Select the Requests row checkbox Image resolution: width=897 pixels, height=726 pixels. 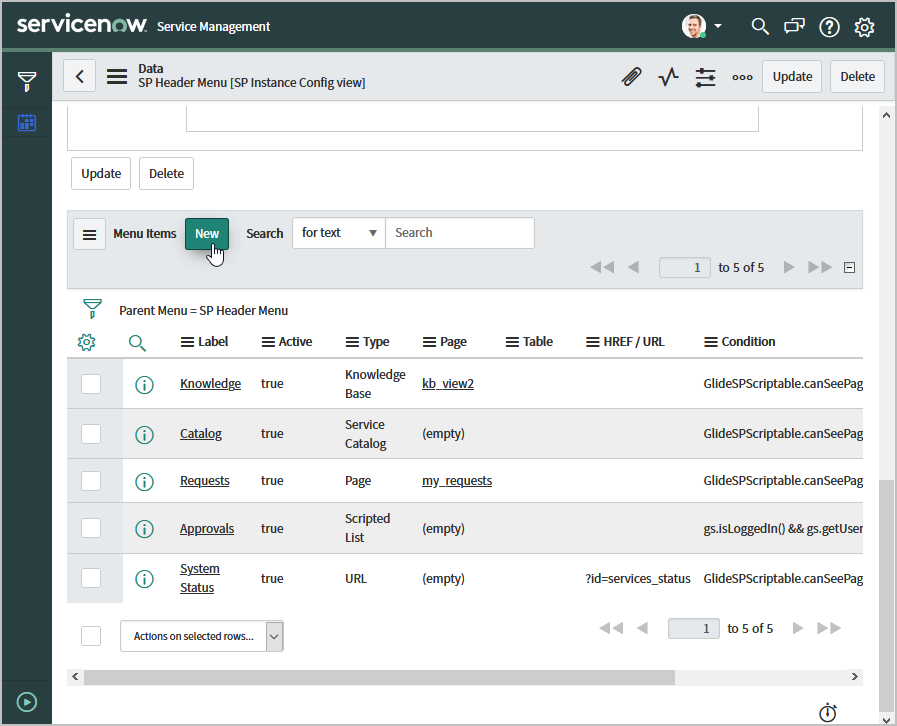coord(91,481)
